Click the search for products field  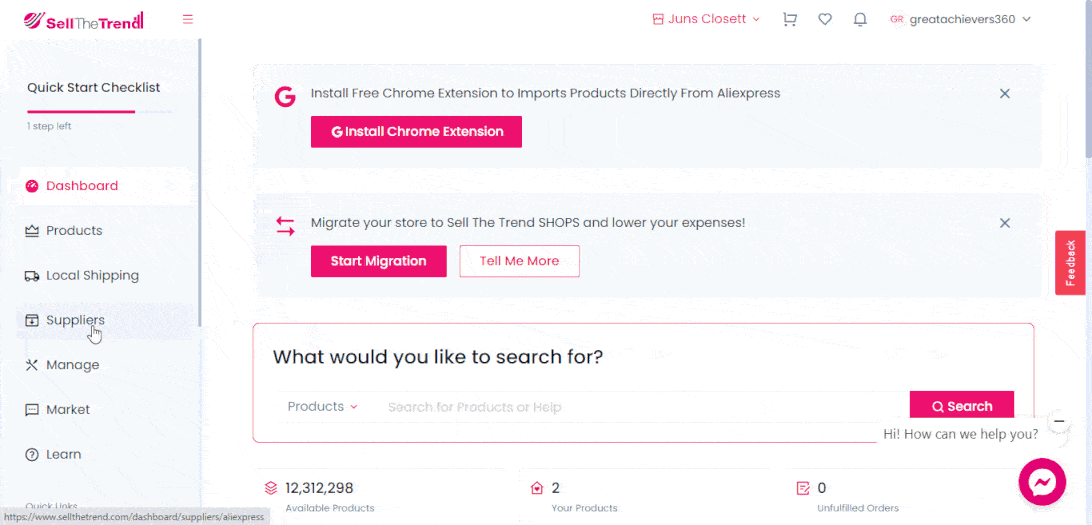coord(640,407)
